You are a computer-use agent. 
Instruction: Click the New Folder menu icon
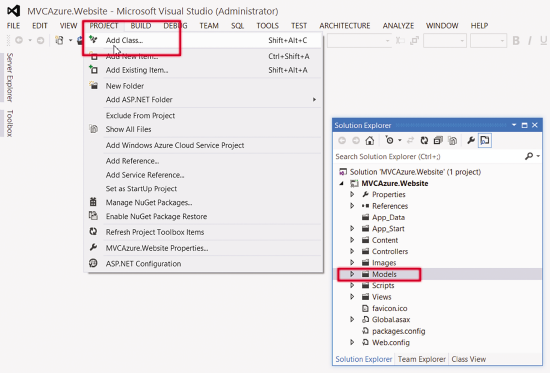(93, 85)
